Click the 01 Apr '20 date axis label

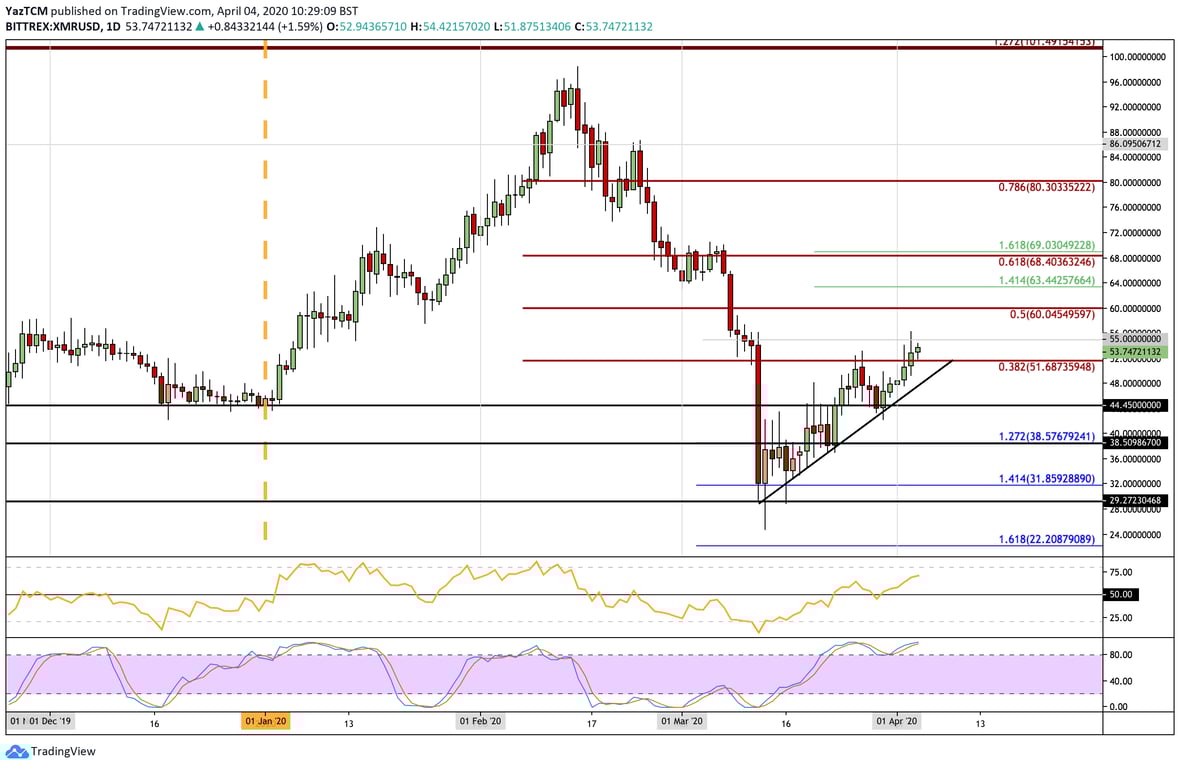895,720
